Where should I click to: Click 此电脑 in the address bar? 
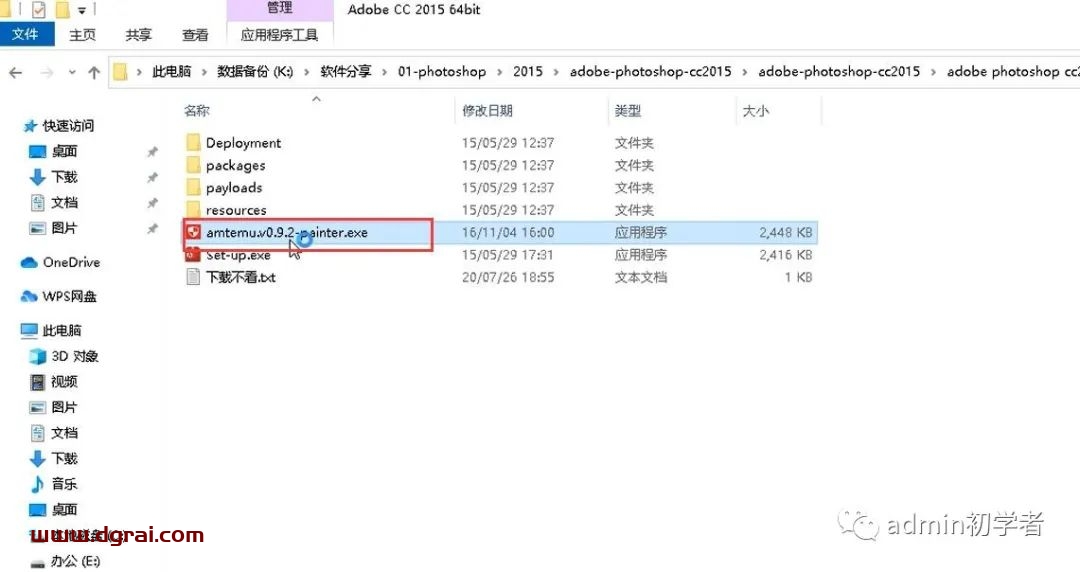point(172,72)
